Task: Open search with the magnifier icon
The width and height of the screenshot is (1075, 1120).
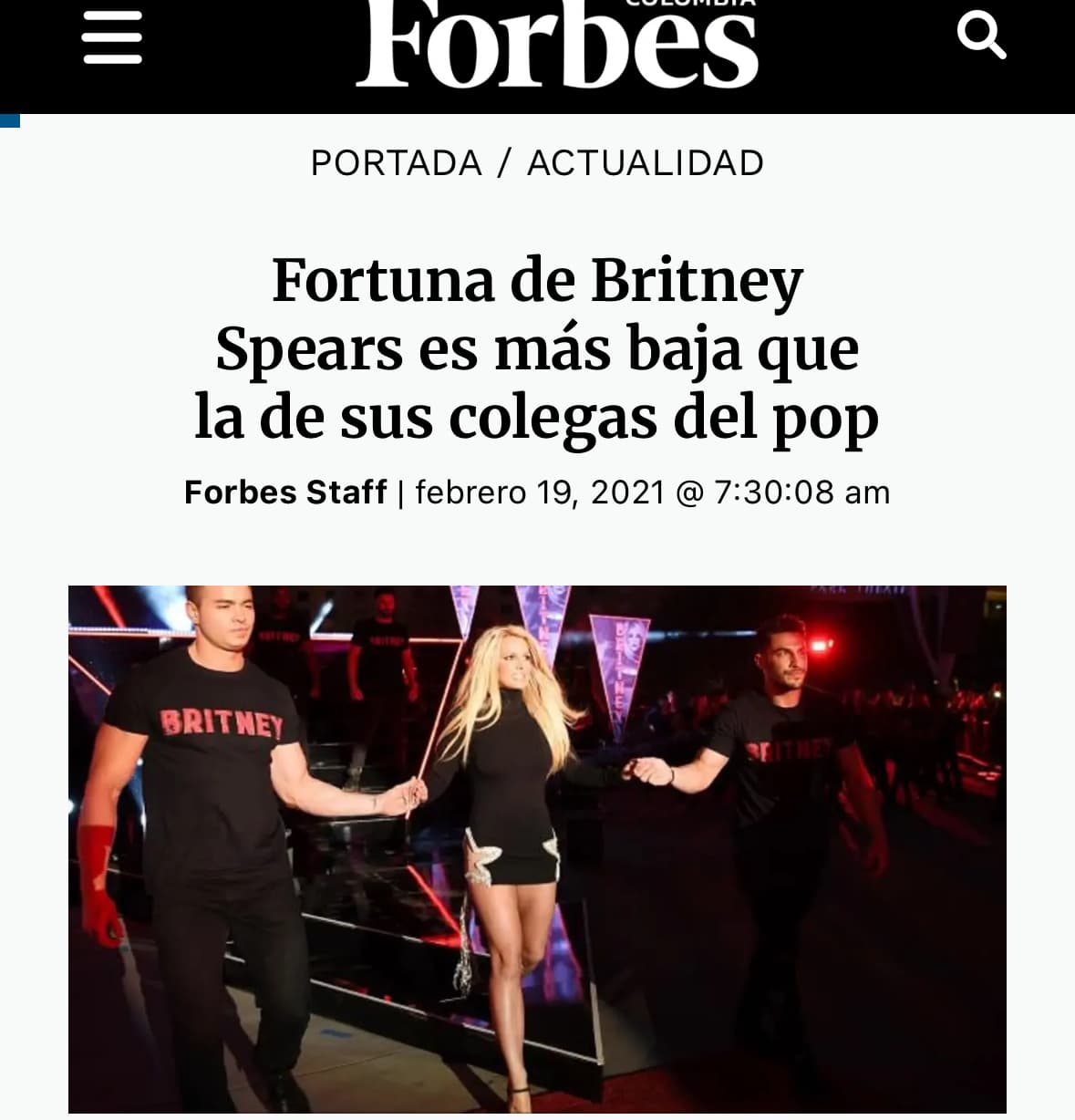Action: click(981, 36)
